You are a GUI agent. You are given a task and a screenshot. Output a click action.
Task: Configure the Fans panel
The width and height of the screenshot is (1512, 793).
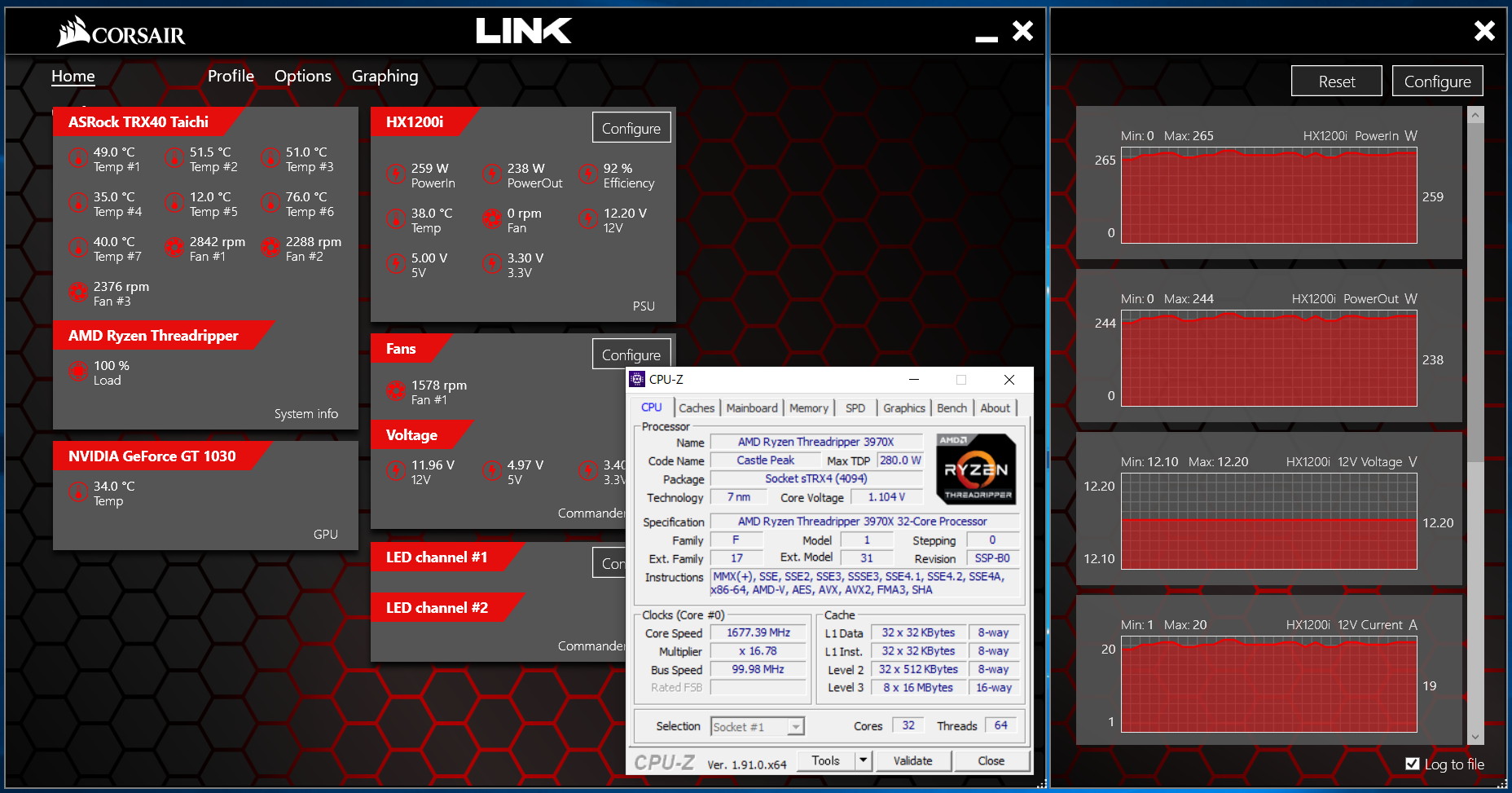(x=631, y=355)
